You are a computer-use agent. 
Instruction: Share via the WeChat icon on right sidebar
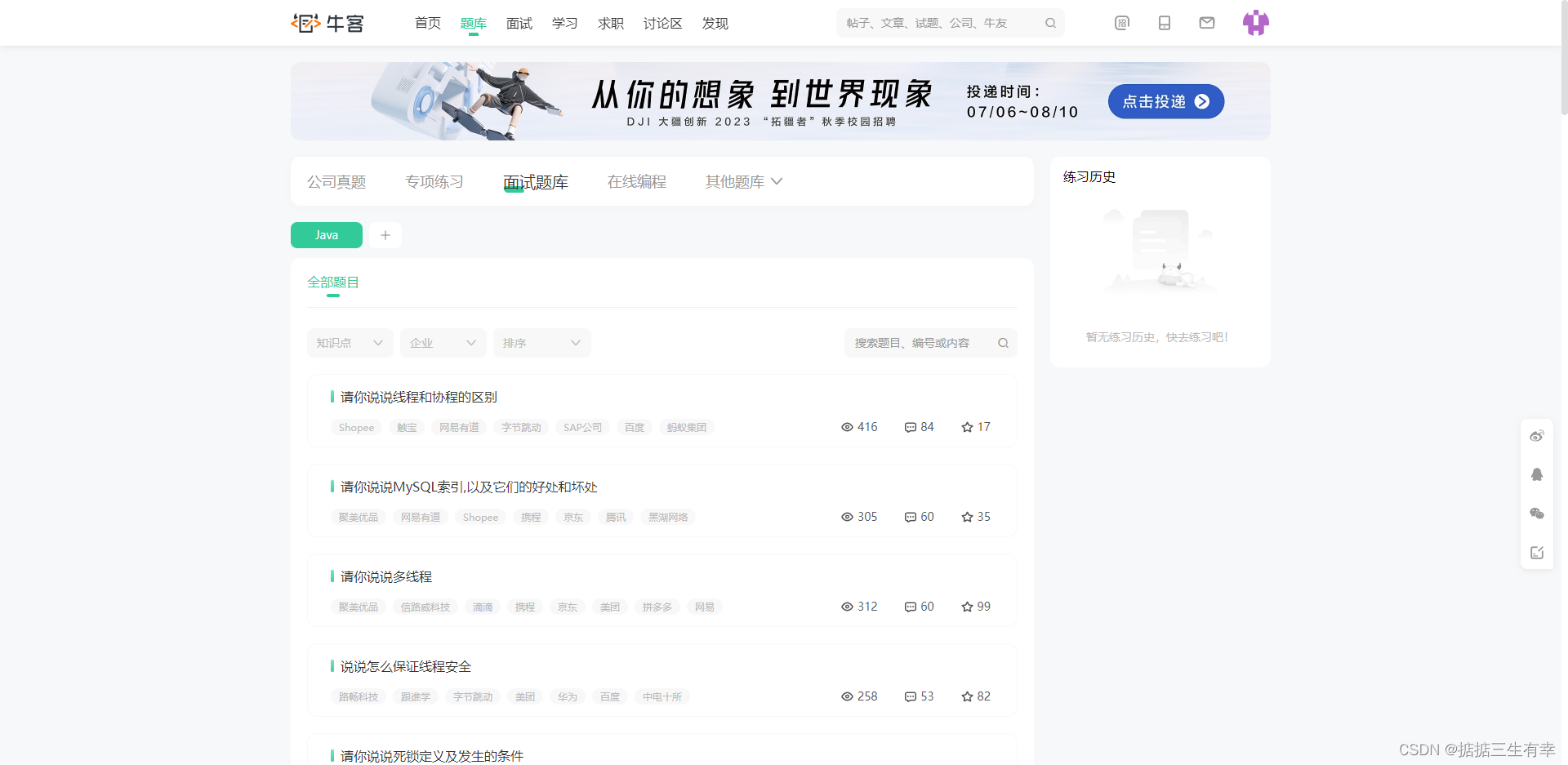(x=1537, y=514)
